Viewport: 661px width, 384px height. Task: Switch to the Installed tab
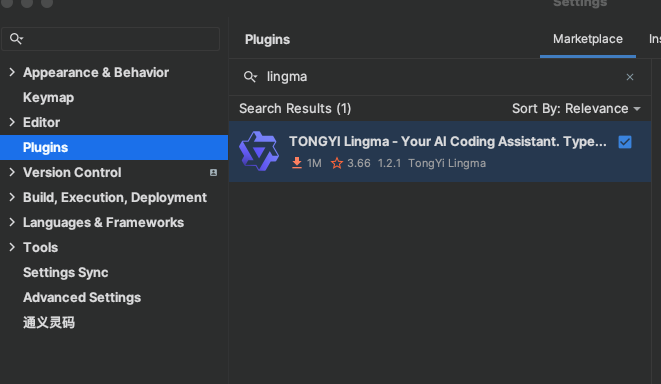(654, 39)
